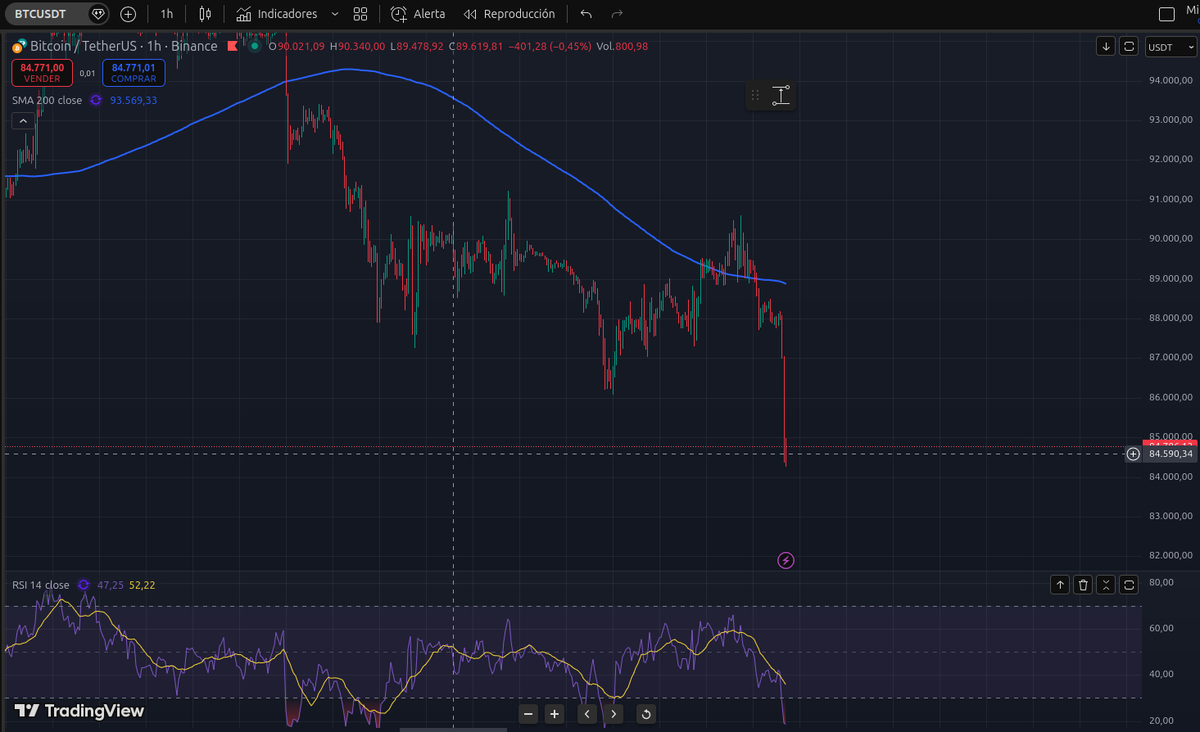Viewport: 1200px width, 732px height.
Task: Create an alert with the Alerta button
Action: pyautogui.click(x=418, y=14)
